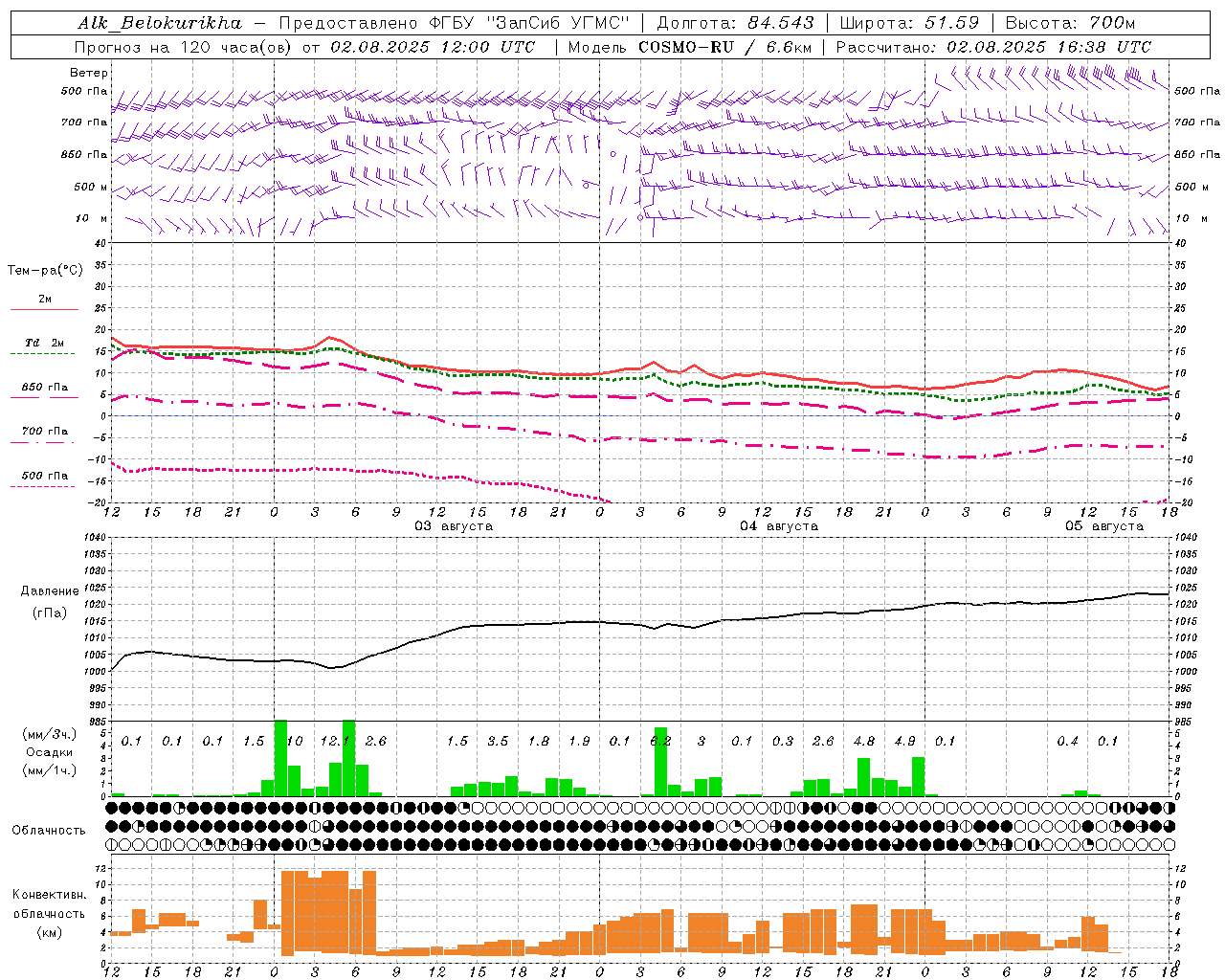The image size is (1225, 980).
Task: Click the (мм/3ч.) precipitation unit label
Action: pyautogui.click(x=49, y=734)
